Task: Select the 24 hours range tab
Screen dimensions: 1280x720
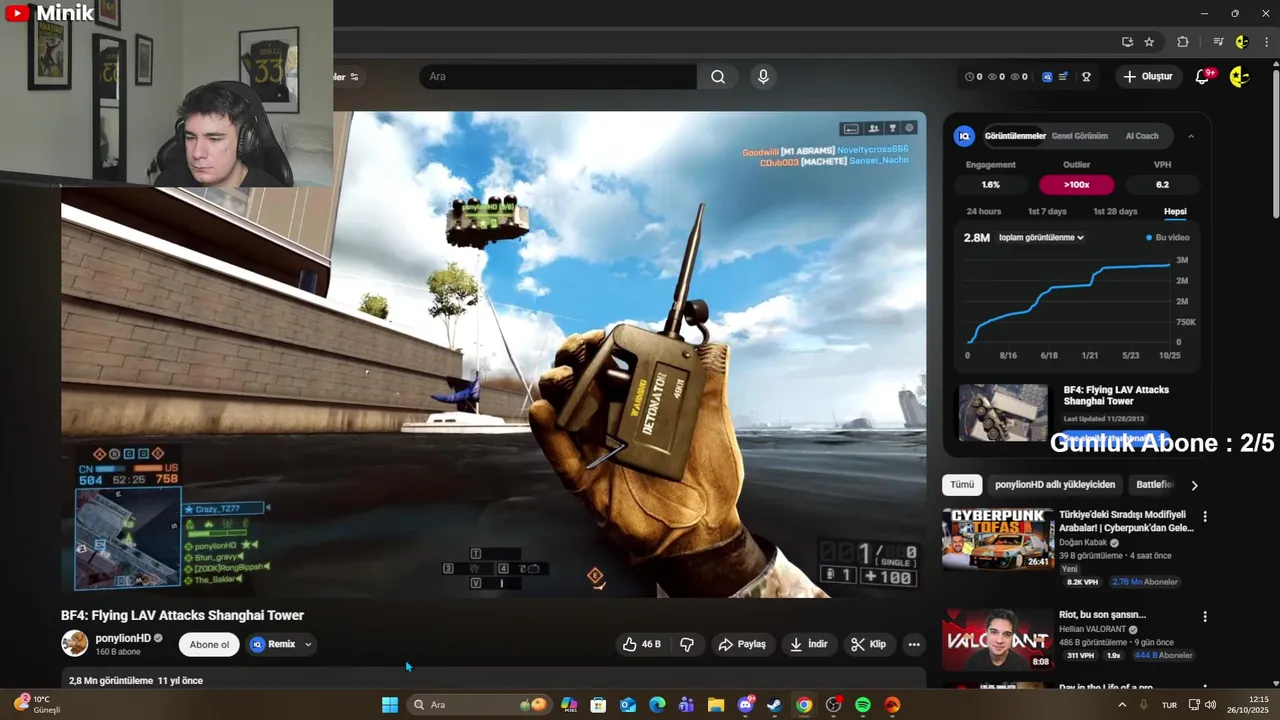Action: (984, 212)
